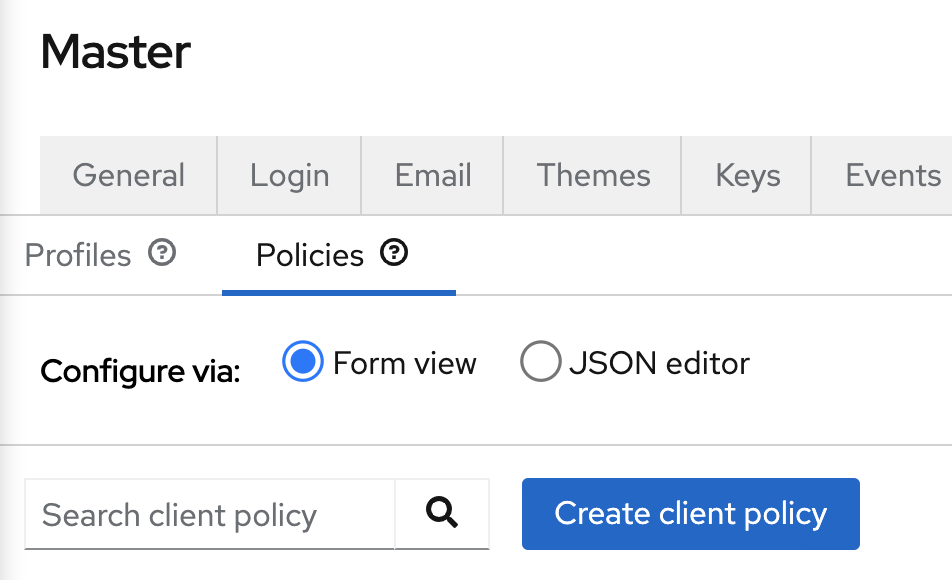Select the JSON editor radio button
Screen dimensions: 952x580
[x=540, y=361]
